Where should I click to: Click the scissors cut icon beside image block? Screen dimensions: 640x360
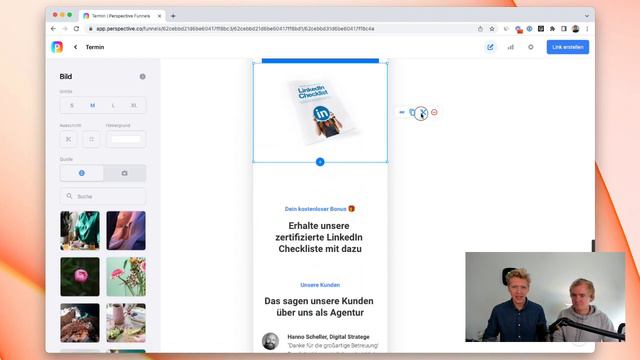tap(422, 113)
